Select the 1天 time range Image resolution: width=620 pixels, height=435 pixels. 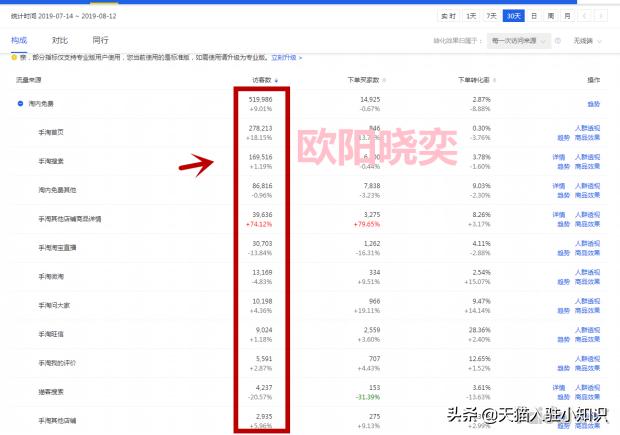(x=471, y=16)
